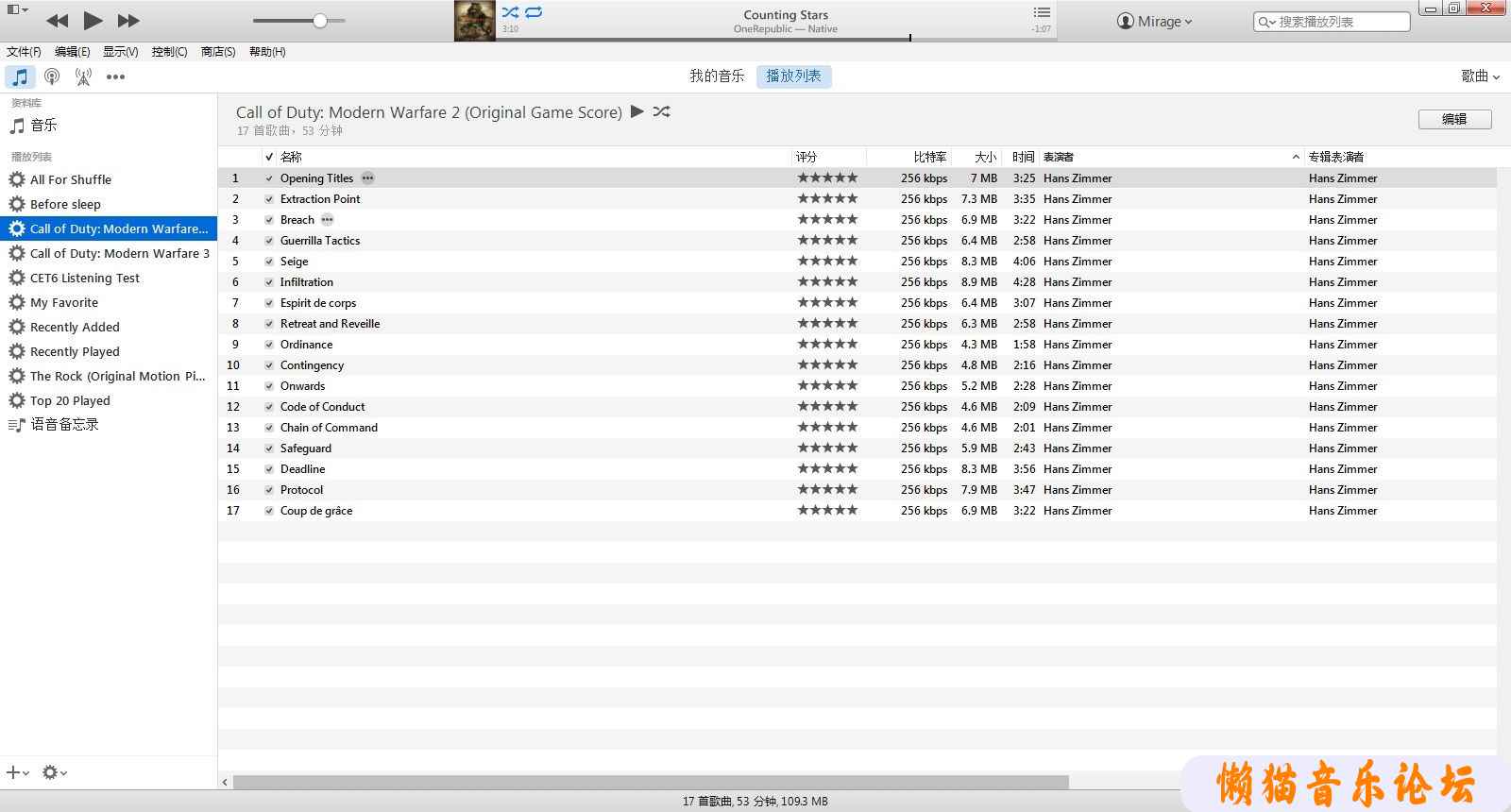Open the 文件(F) menu

24,52
